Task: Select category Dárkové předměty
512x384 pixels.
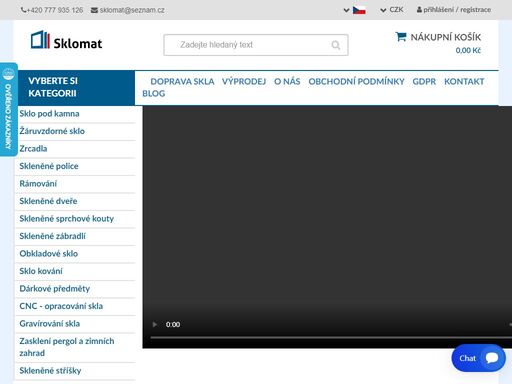Action: [x=55, y=289]
